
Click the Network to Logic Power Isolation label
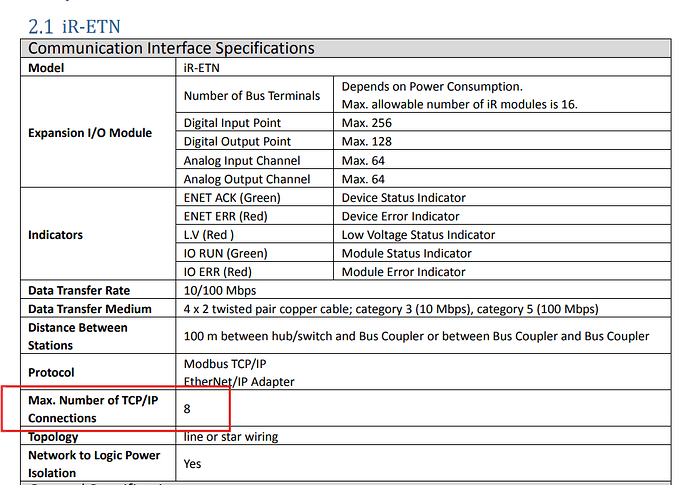[x=94, y=464]
